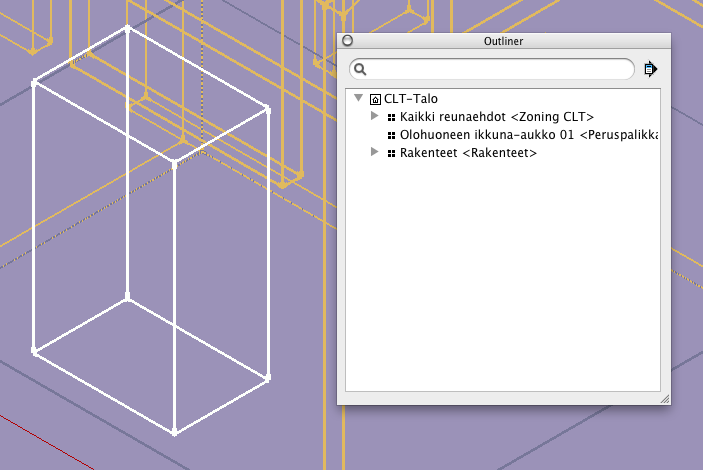
Task: Click the search magnifier icon in Outliner
Action: [360, 69]
